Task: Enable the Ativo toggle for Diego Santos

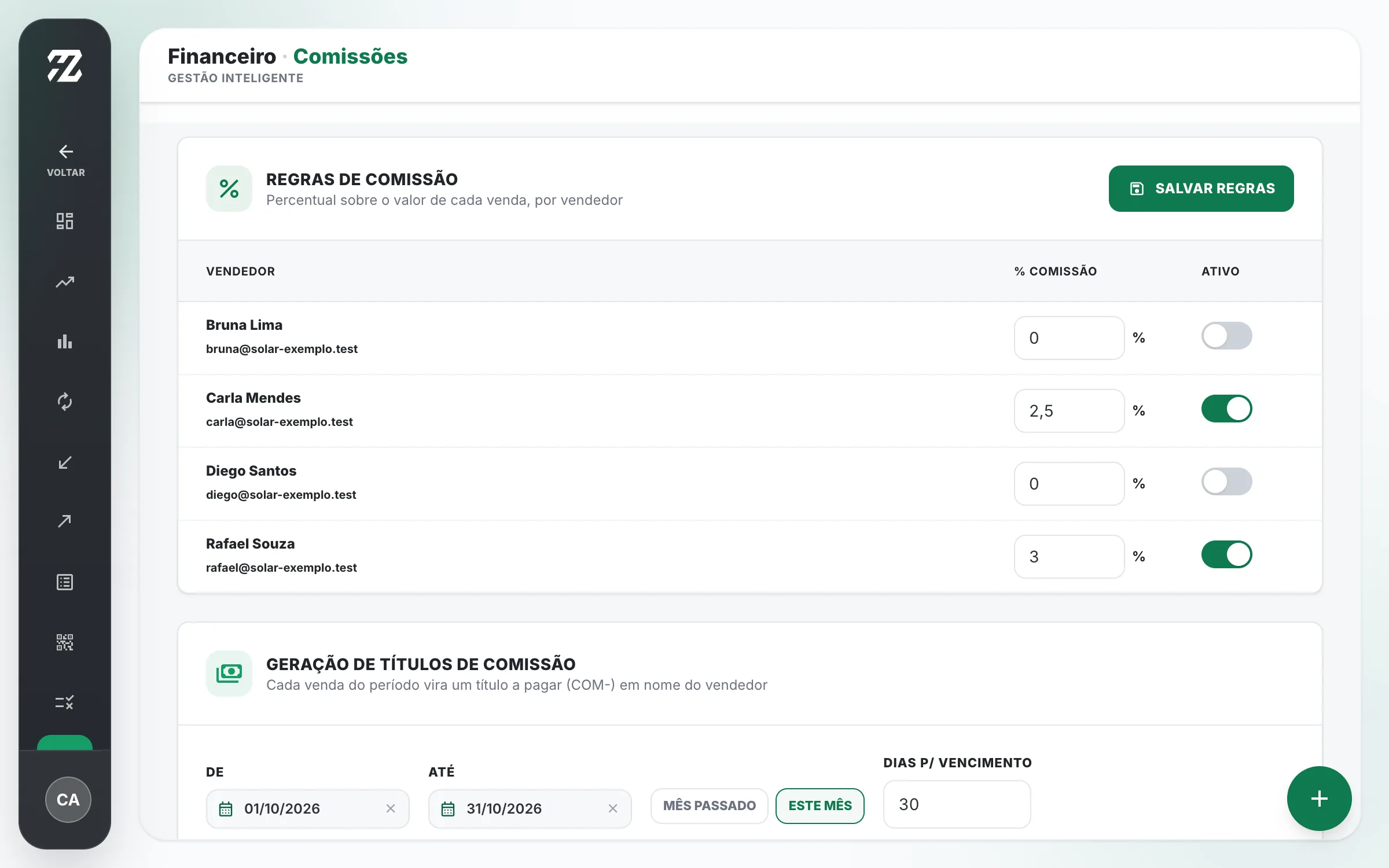Action: [x=1226, y=481]
